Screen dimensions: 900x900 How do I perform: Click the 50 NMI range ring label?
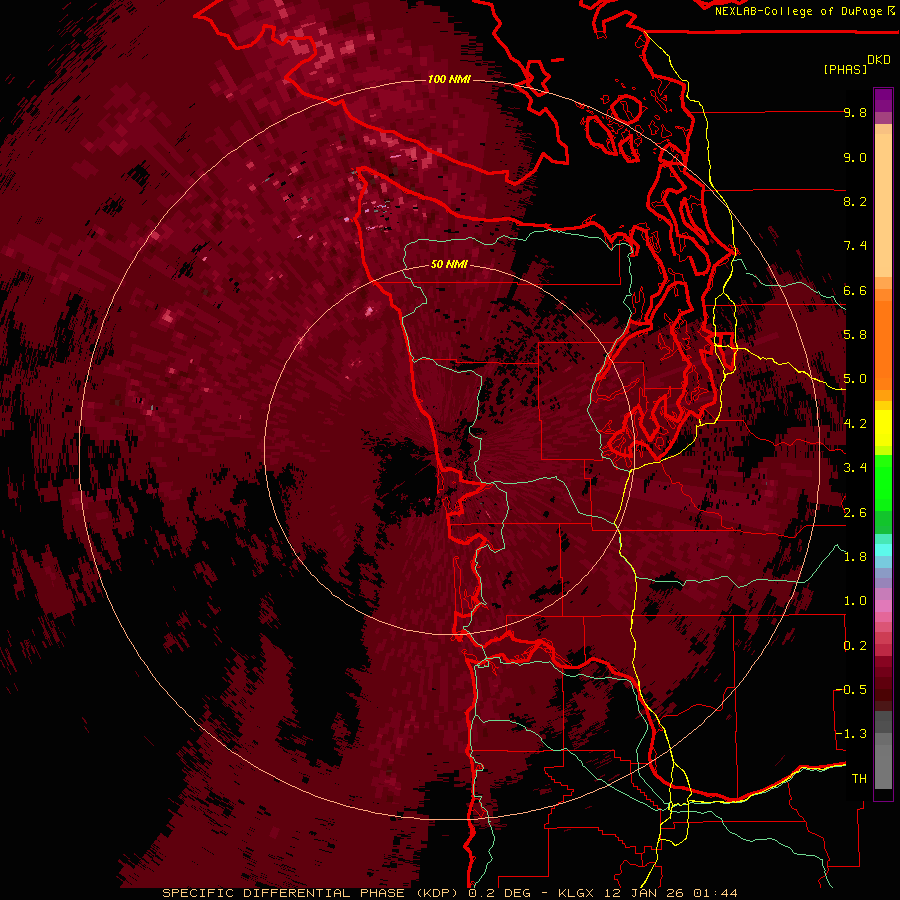[x=449, y=265]
